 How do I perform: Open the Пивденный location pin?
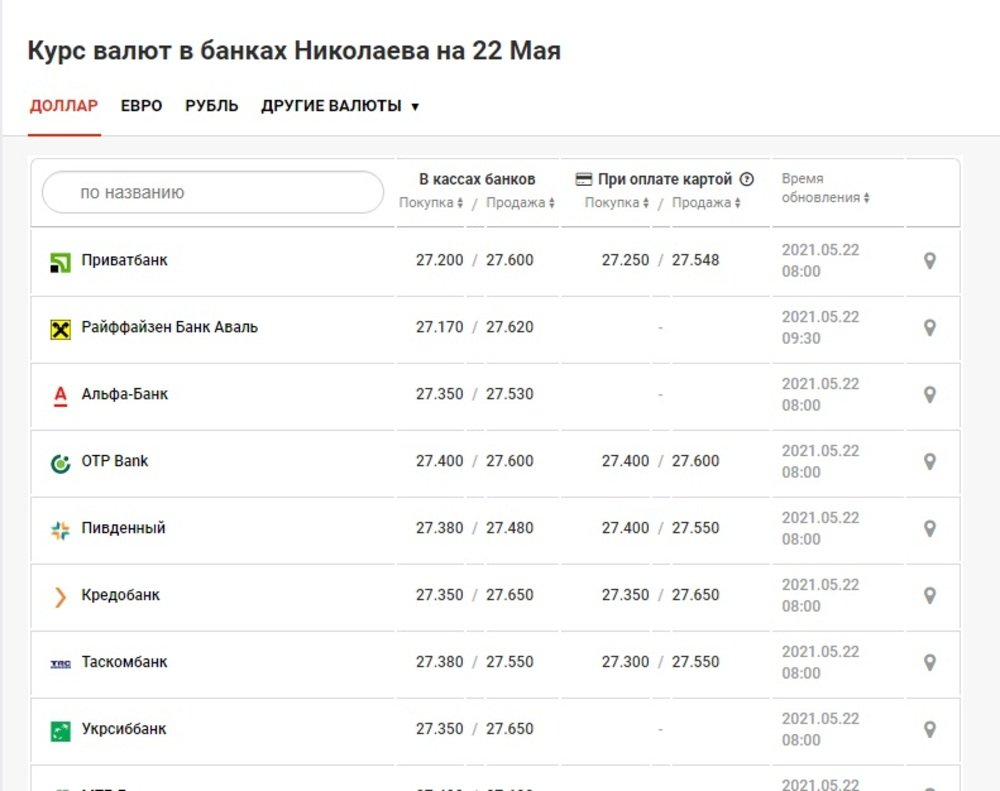pos(930,528)
